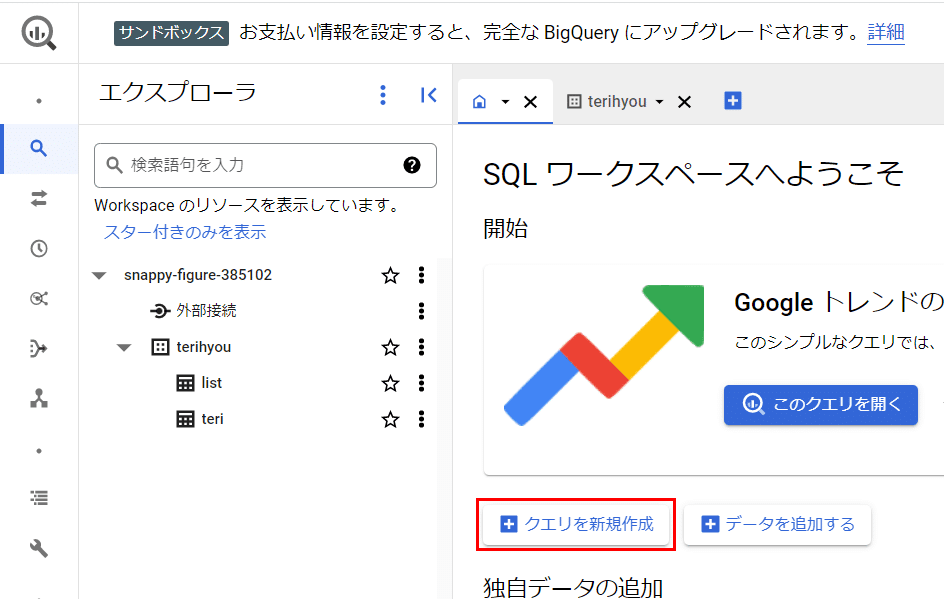Close the terihyou tab

point(685,102)
